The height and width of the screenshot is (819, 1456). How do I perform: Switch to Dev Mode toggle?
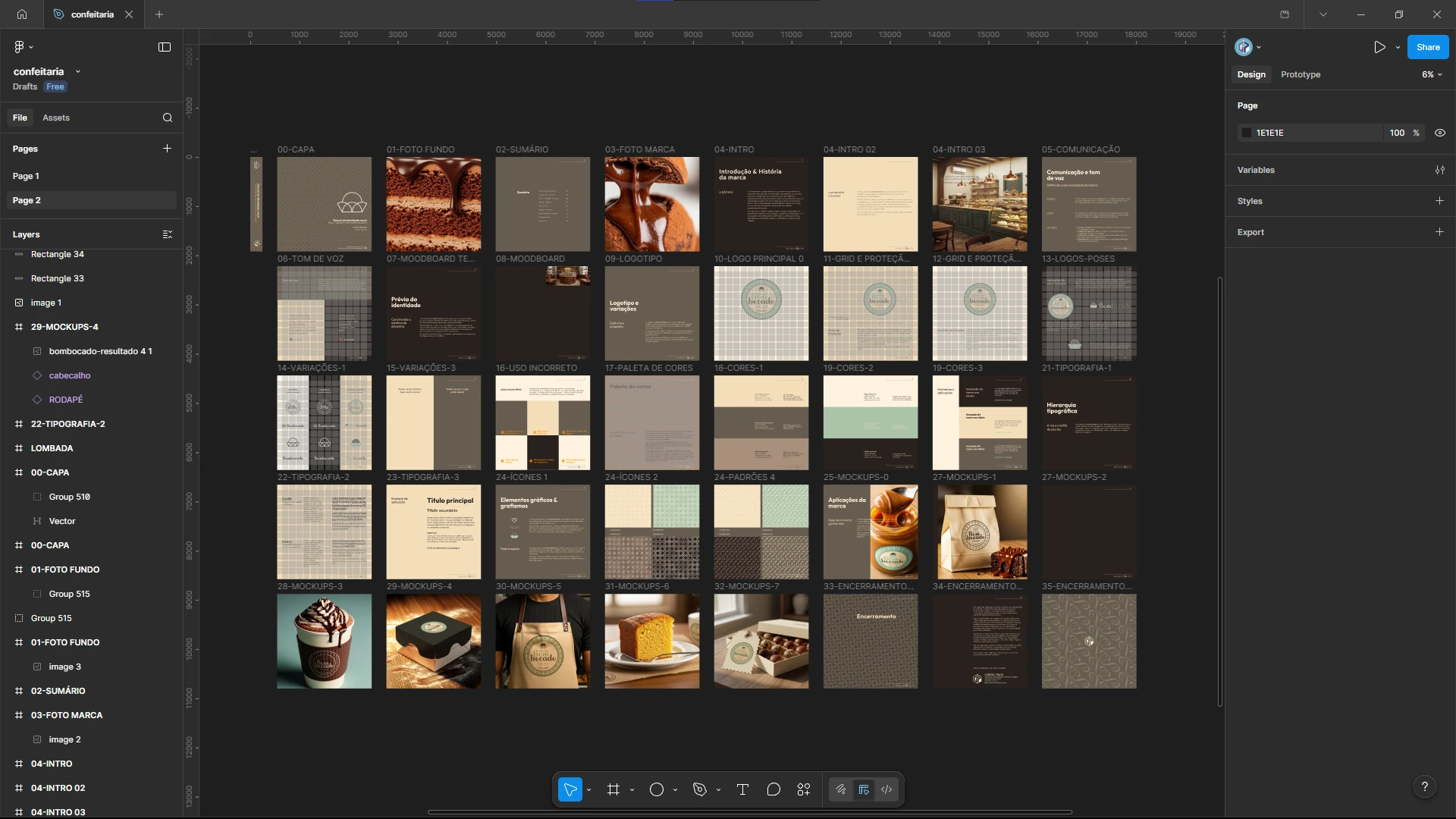click(x=886, y=789)
